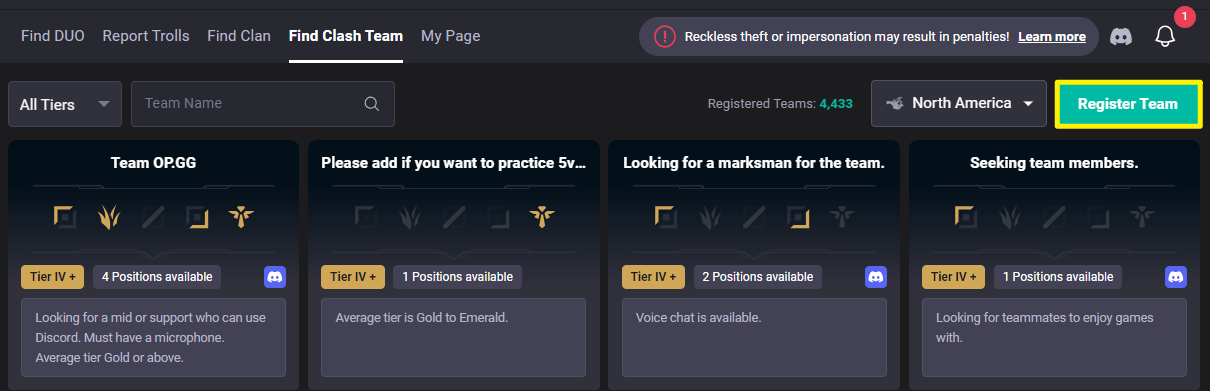Open the notifications bell
This screenshot has width=1210, height=391.
1164,36
